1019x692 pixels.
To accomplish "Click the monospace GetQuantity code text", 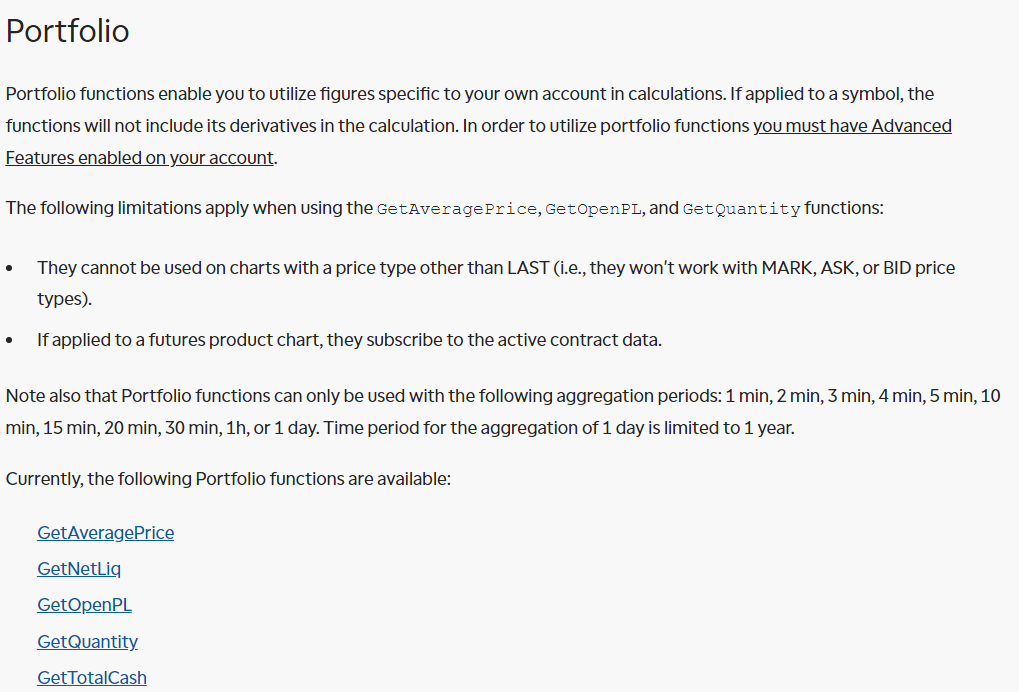I will (741, 209).
